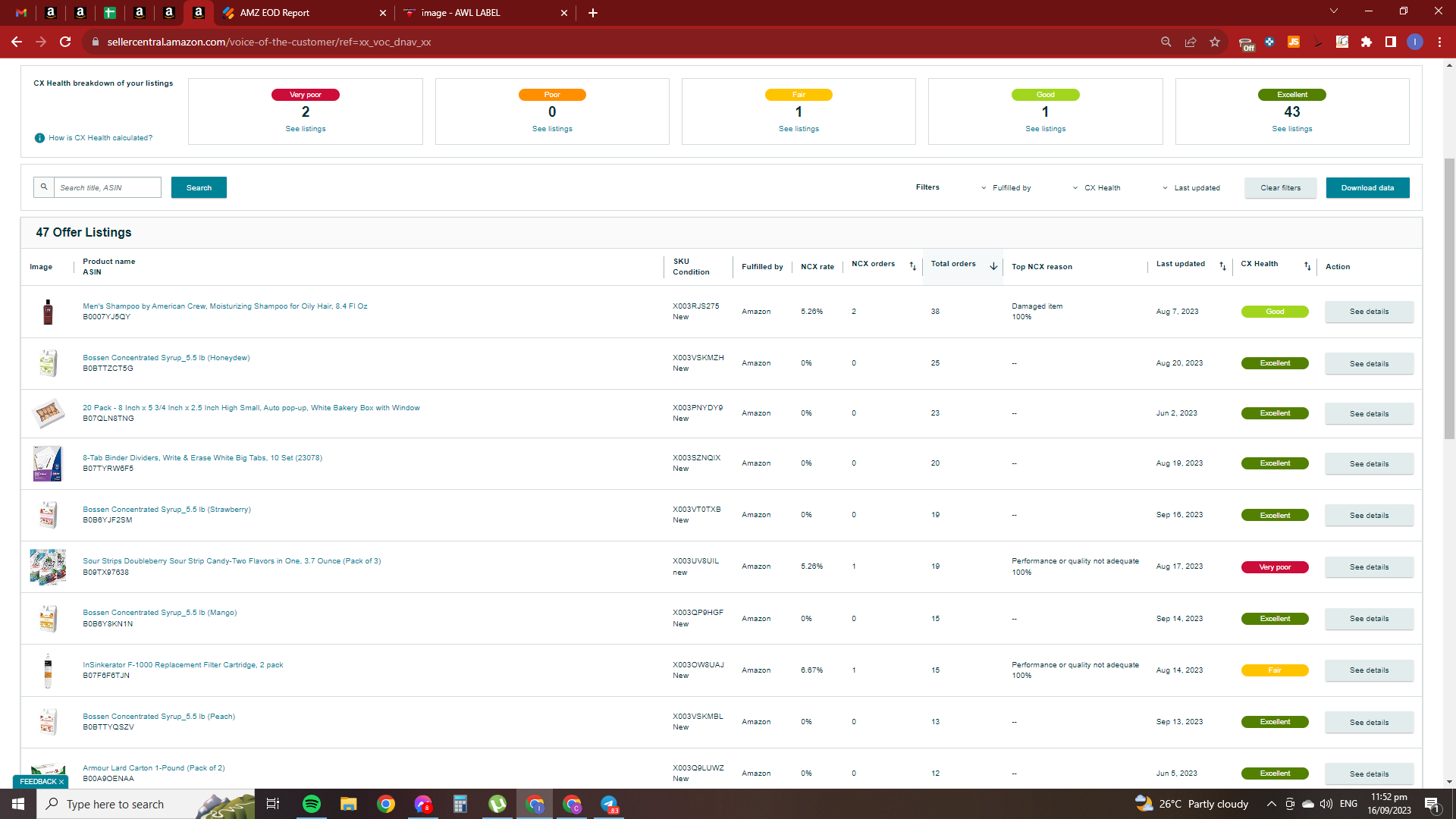
Task: Switch to the Gmail pinned tab
Action: tap(21, 13)
